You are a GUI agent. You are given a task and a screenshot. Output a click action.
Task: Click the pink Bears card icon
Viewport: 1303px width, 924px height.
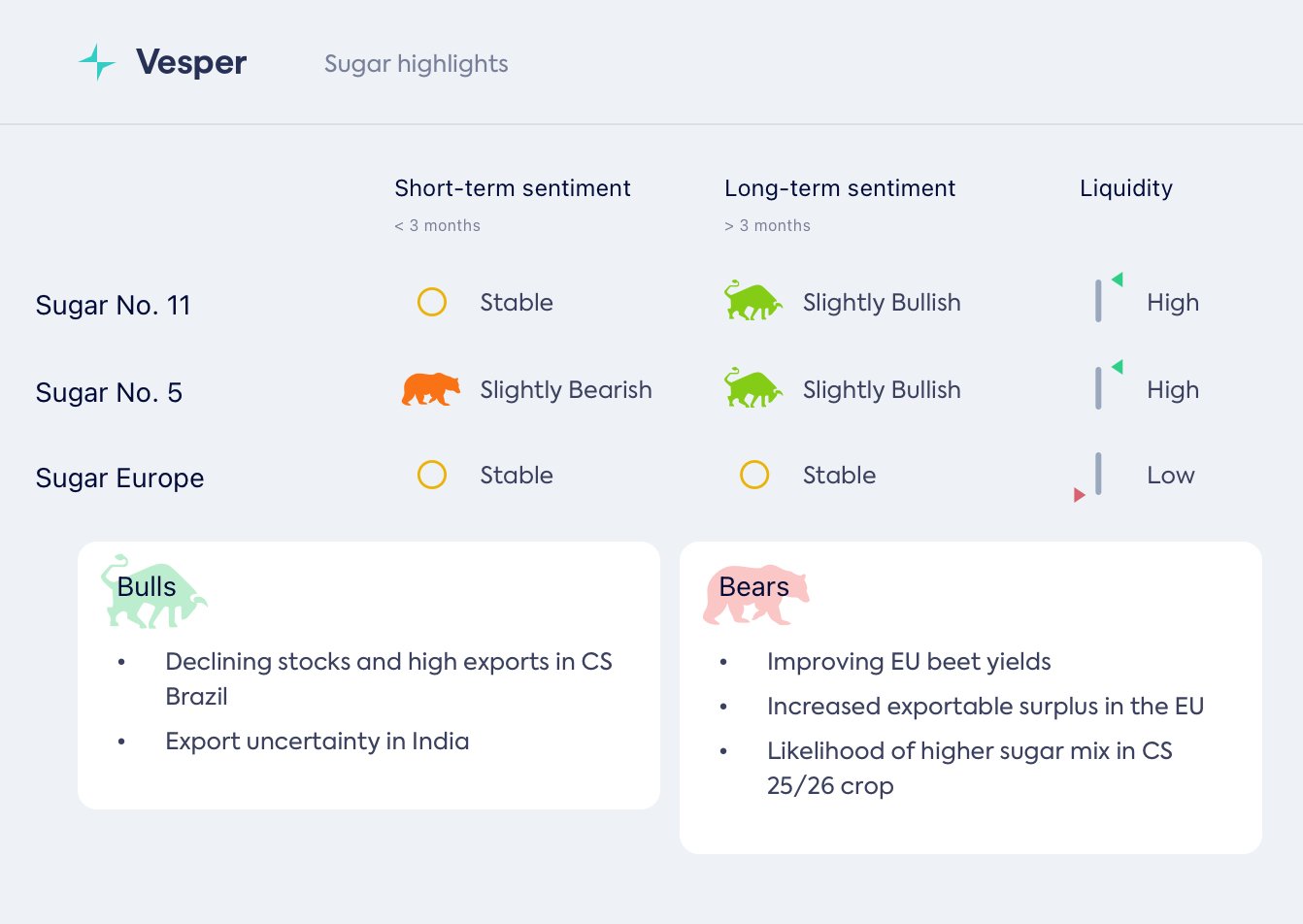coord(755,593)
